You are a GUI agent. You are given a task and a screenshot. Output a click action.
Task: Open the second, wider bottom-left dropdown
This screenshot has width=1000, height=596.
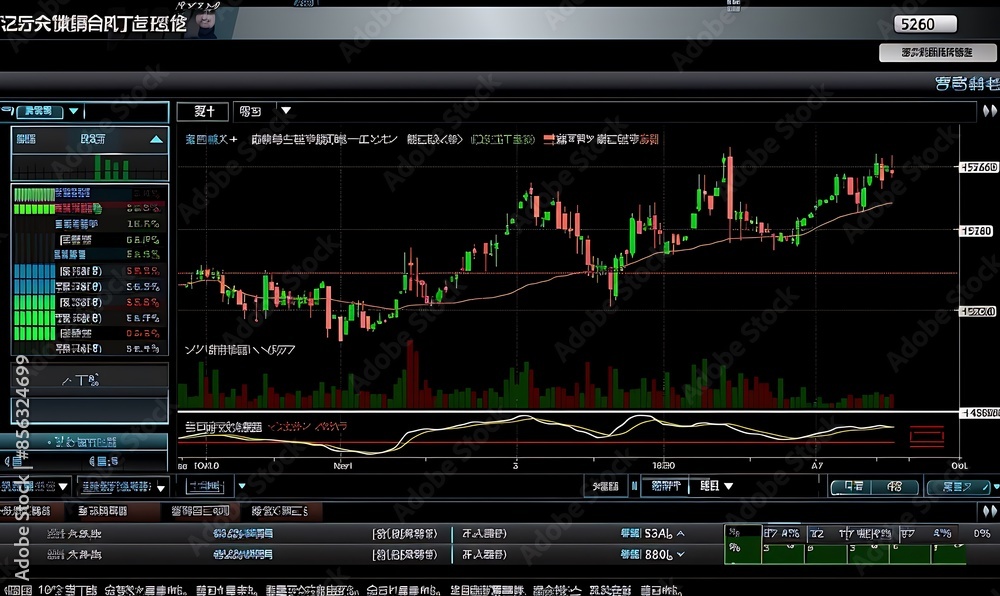click(123, 487)
